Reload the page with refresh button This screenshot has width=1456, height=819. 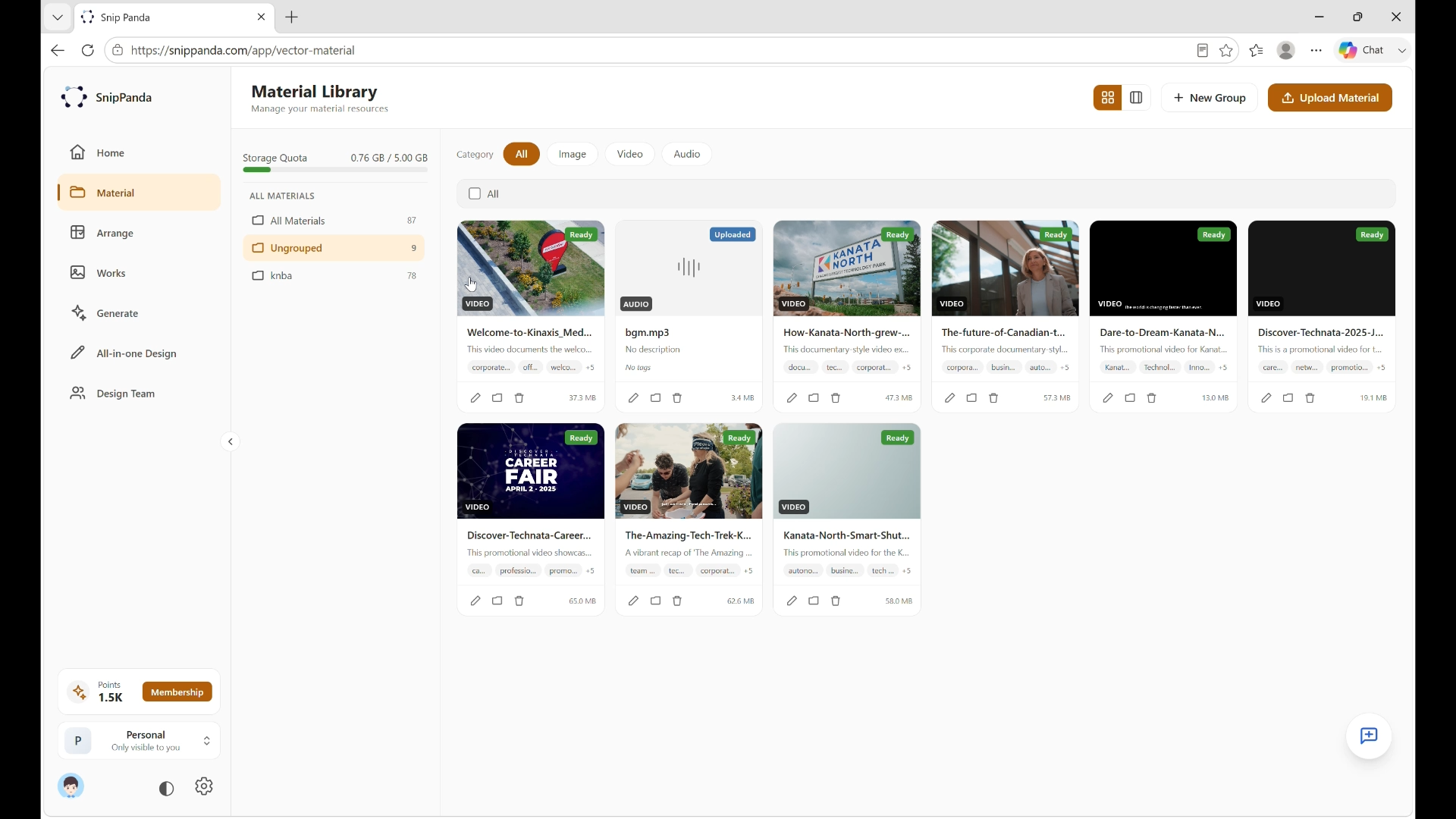[x=88, y=51]
